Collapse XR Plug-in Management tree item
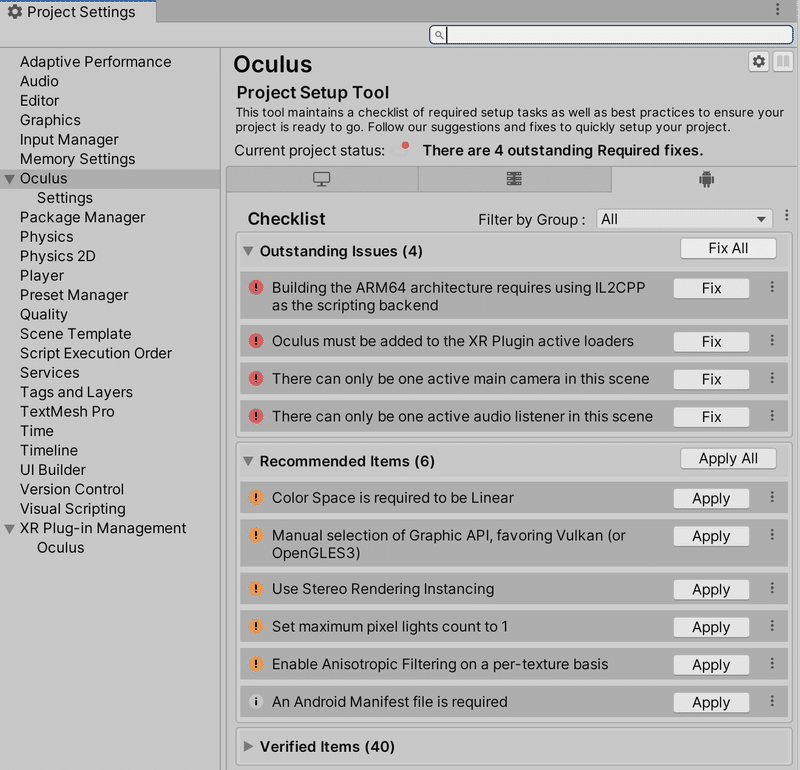 pyautogui.click(x=10, y=529)
